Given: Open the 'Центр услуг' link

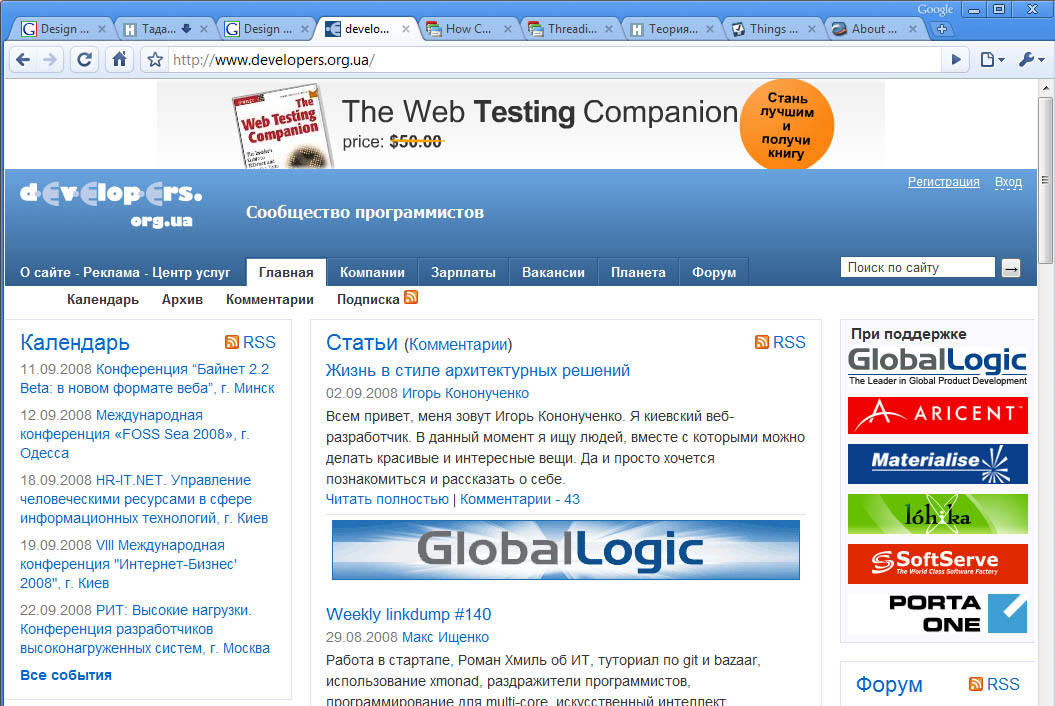Looking at the screenshot, I should point(191,273).
